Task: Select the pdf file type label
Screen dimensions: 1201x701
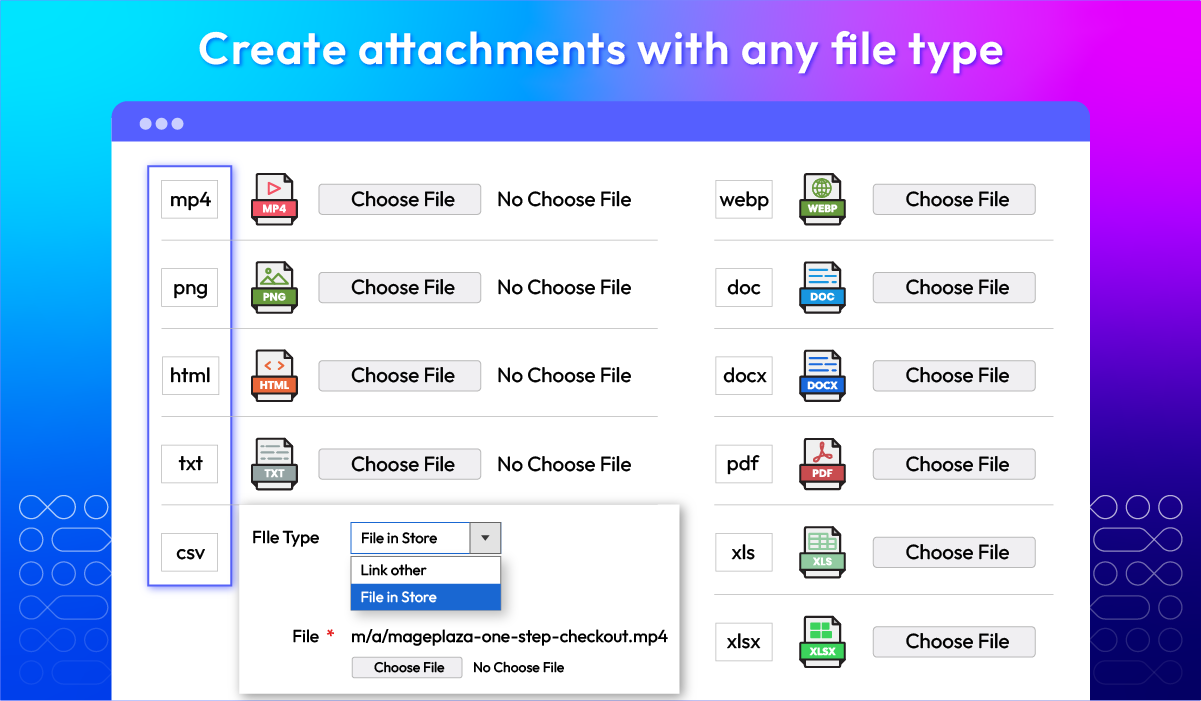Action: pyautogui.click(x=744, y=463)
